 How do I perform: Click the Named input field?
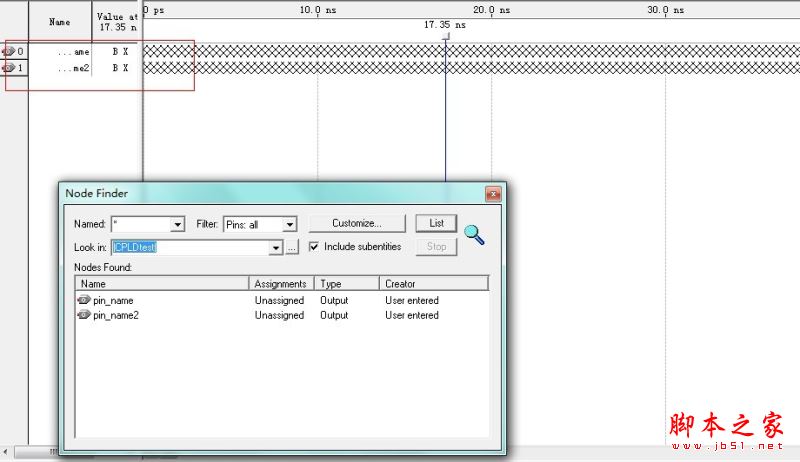pos(141,224)
